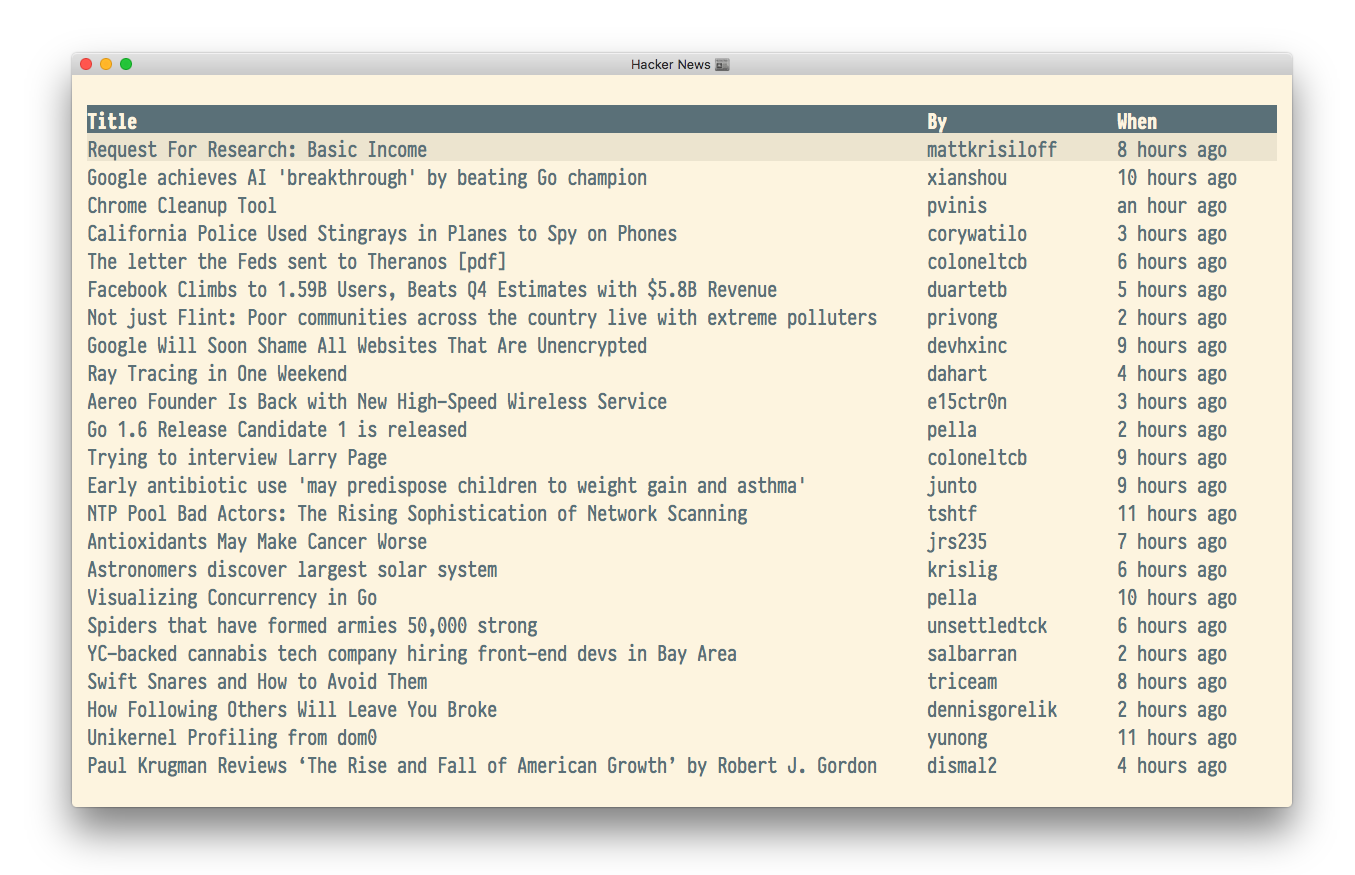The width and height of the screenshot is (1355, 875).
Task: Click the terminal icon beside the Hacker News title
Action: coord(722,64)
